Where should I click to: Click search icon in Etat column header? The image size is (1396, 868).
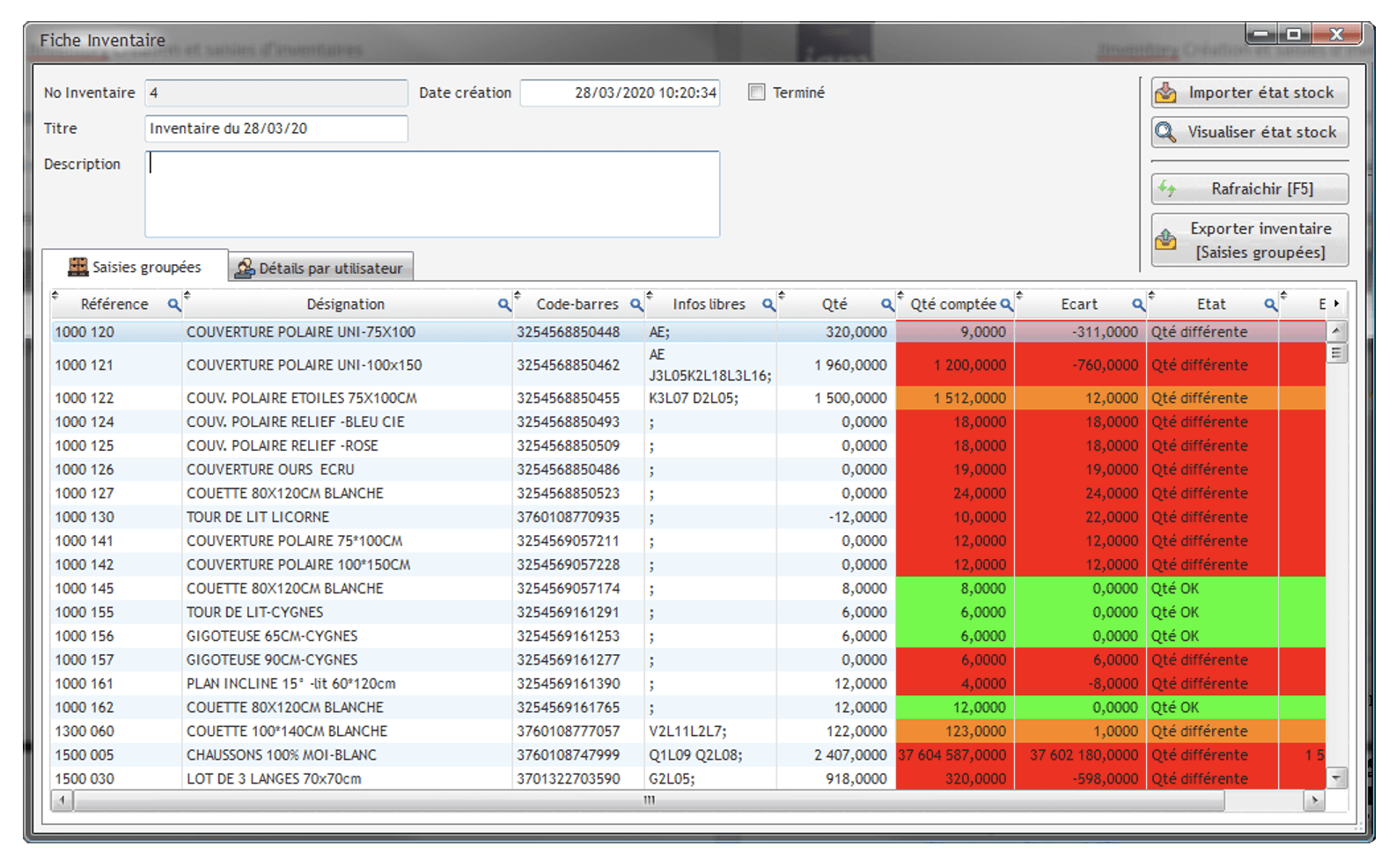tap(1270, 305)
